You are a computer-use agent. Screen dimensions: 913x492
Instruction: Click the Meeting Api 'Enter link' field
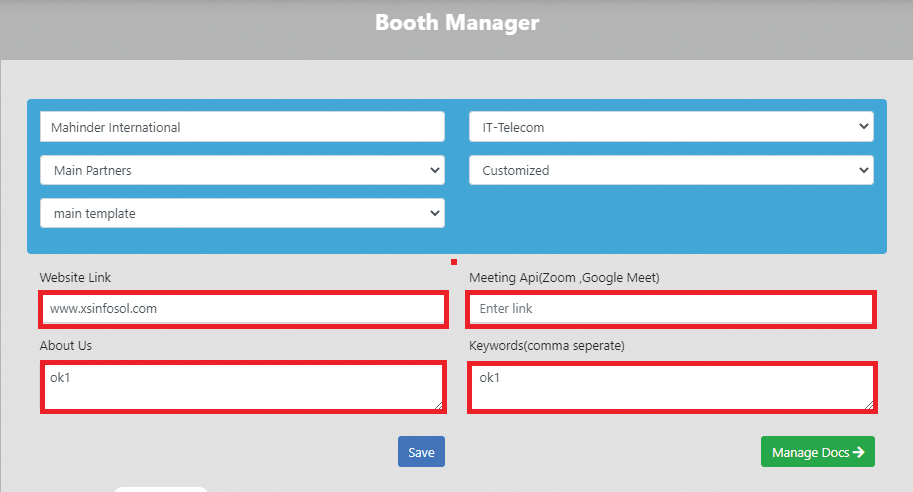[671, 309]
